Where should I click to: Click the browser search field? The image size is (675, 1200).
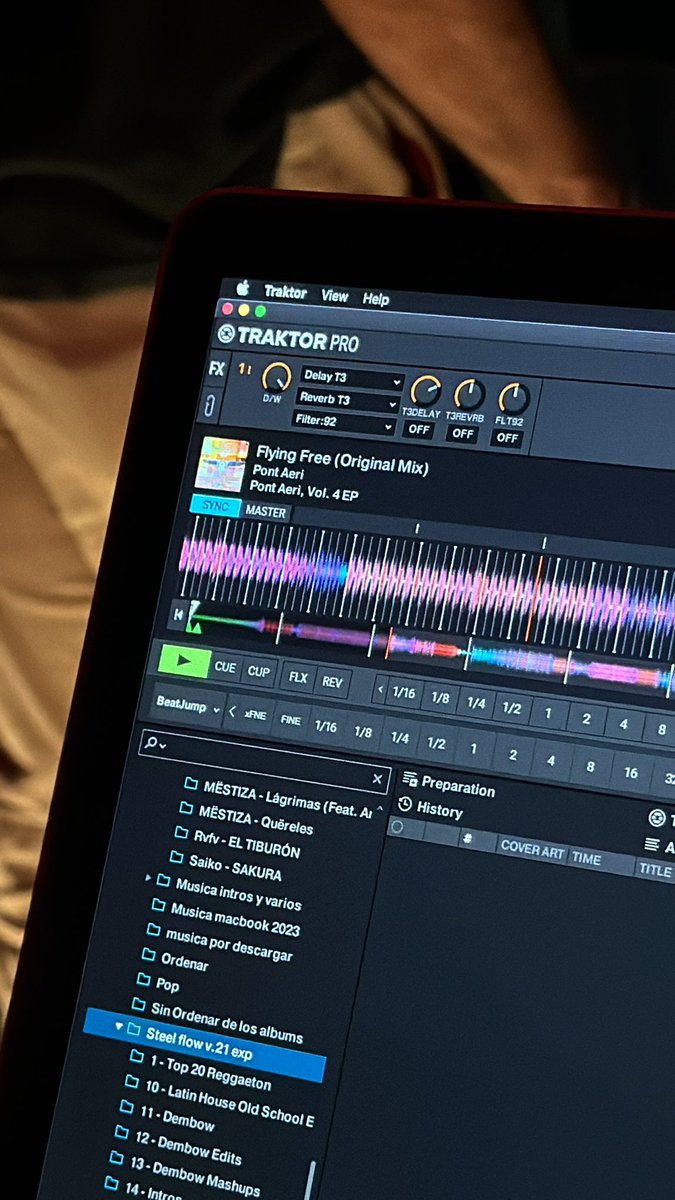(266, 762)
